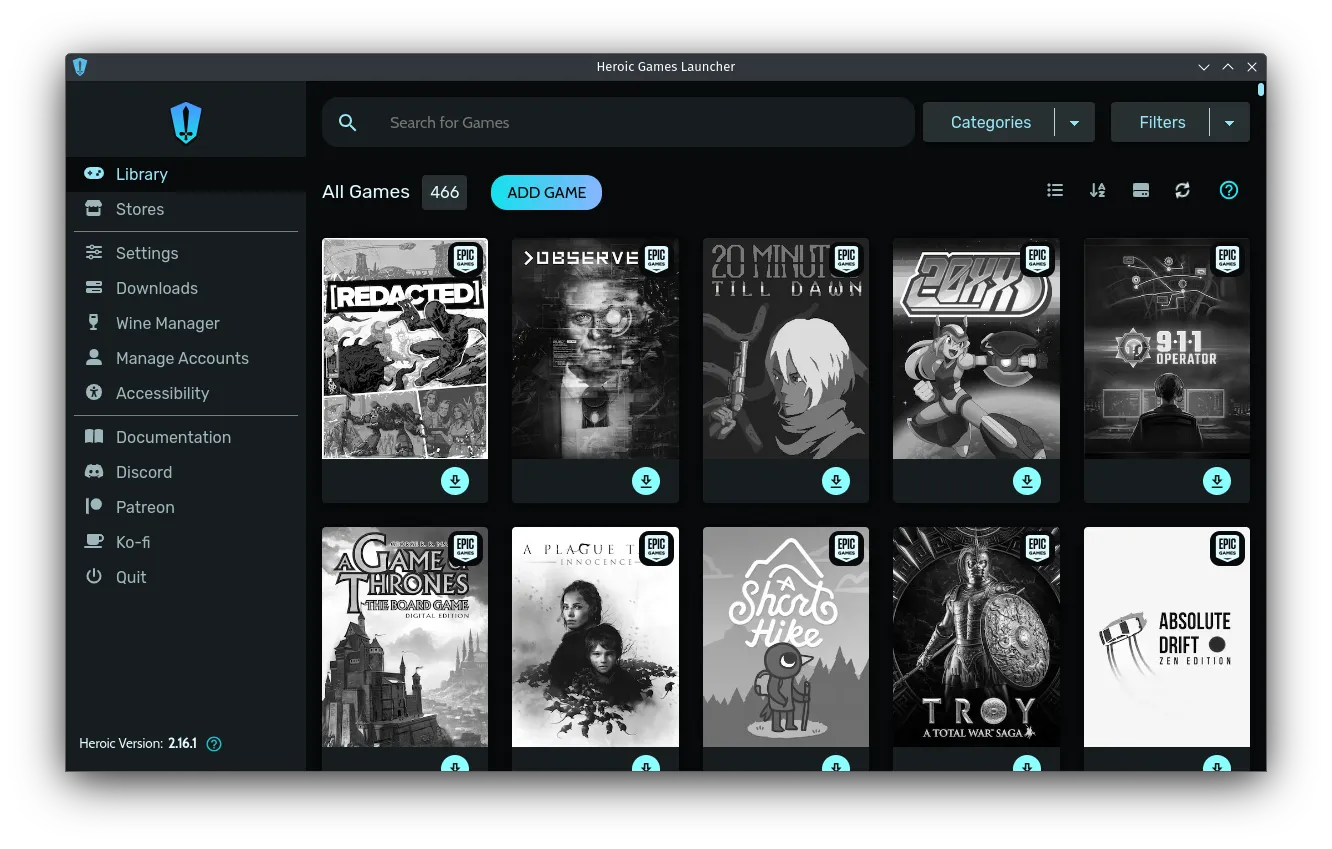The height and width of the screenshot is (849, 1332).
Task: Open the Stores section
Action: coord(186,209)
